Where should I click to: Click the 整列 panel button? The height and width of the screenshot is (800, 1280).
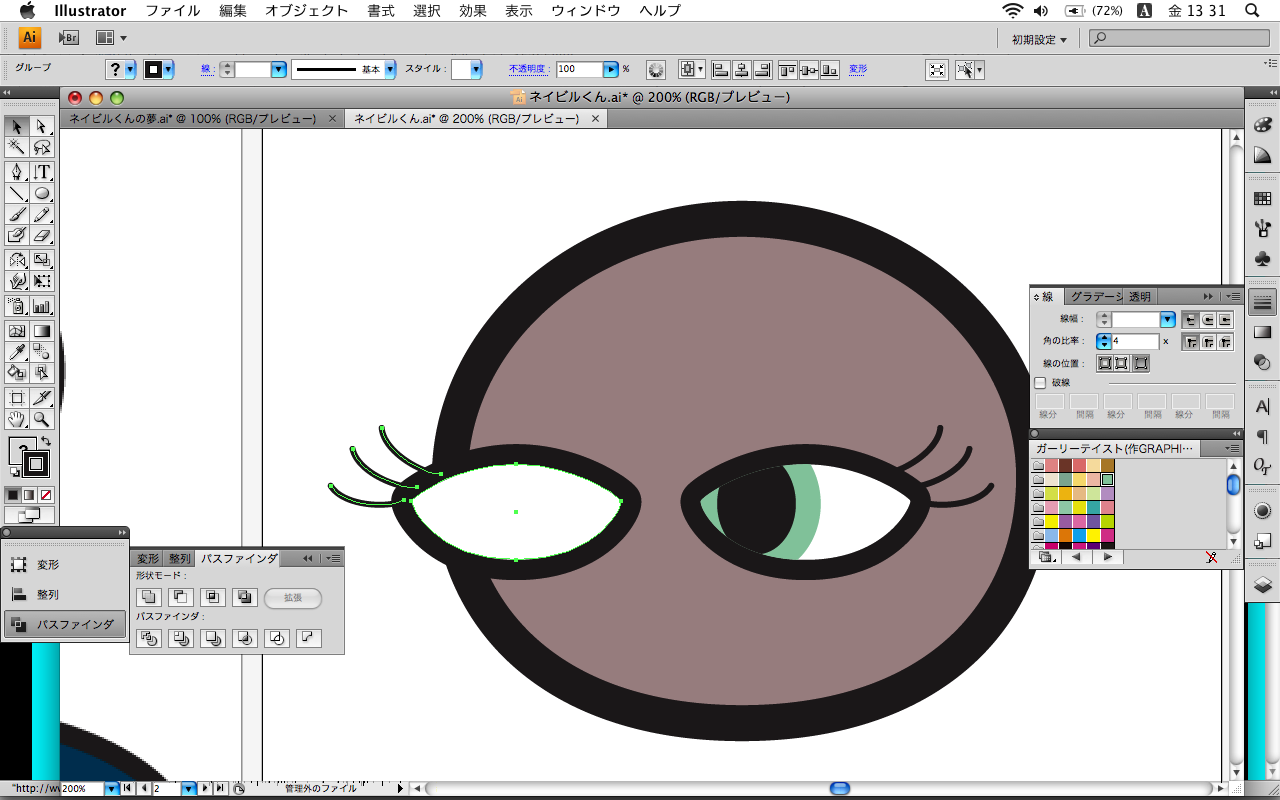[48, 594]
